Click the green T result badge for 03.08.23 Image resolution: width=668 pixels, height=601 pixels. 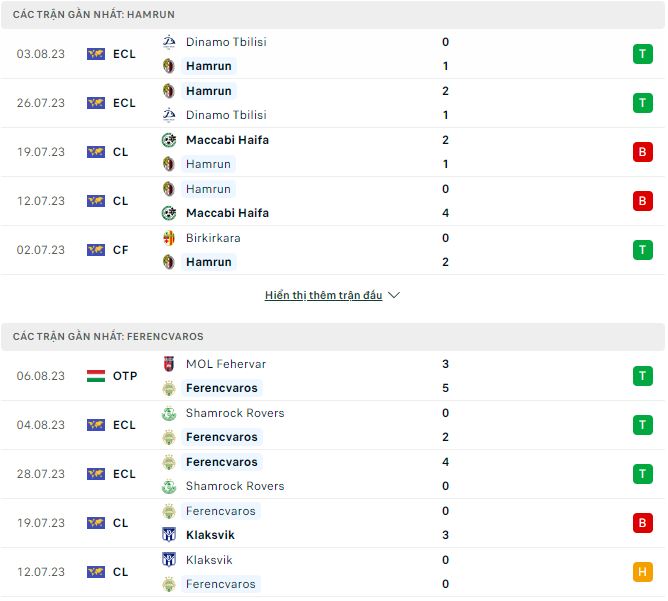coord(641,54)
